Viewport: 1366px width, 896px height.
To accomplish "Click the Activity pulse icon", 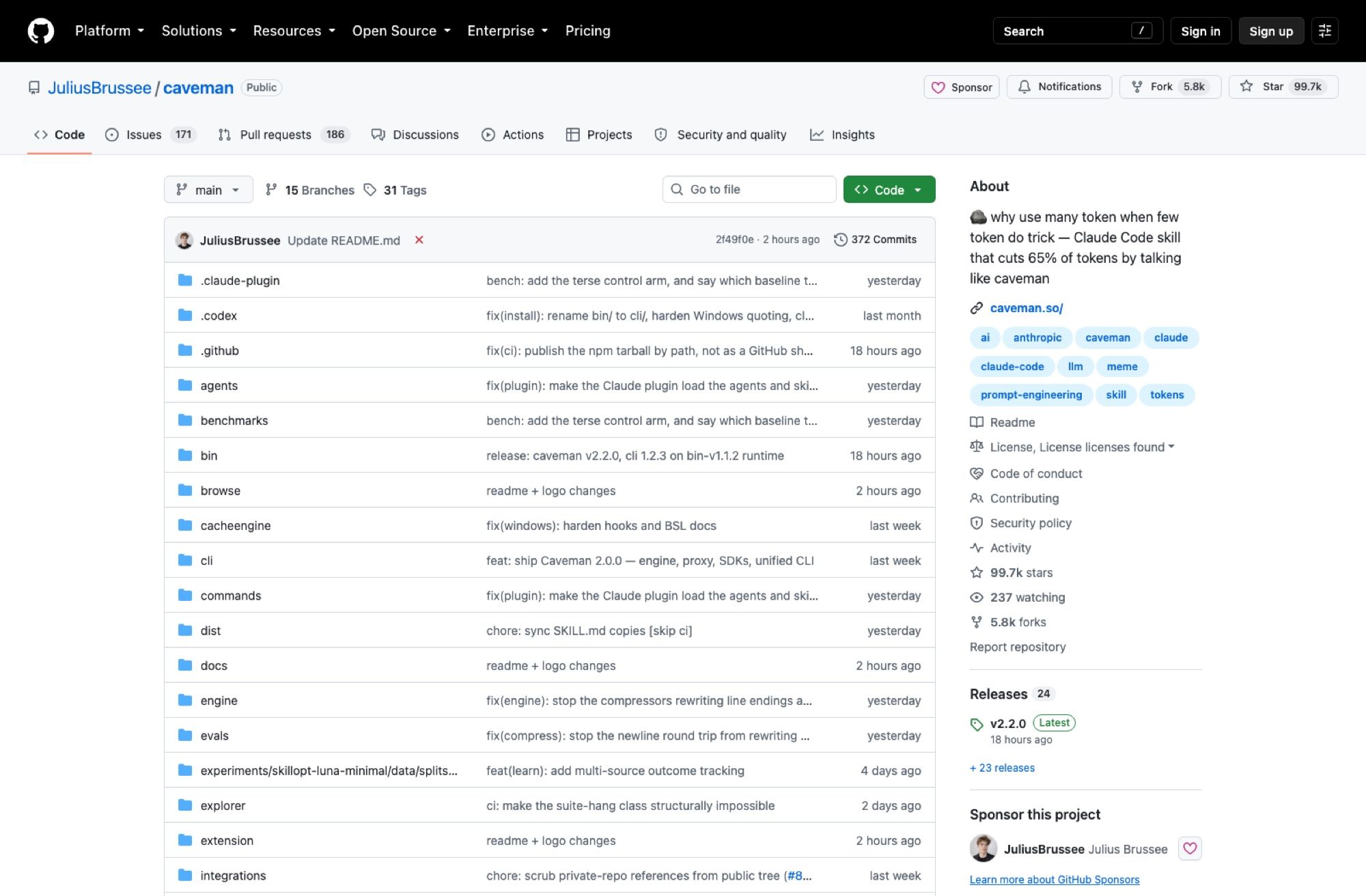I will pyautogui.click(x=977, y=548).
